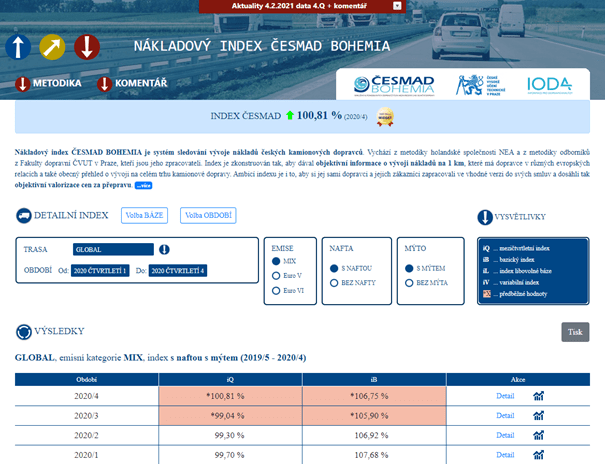The height and width of the screenshot is (464, 605).
Task: Open the Od 2020 ČTVRTLETÍ 1 period dropdown
Action: pyautogui.click(x=100, y=271)
